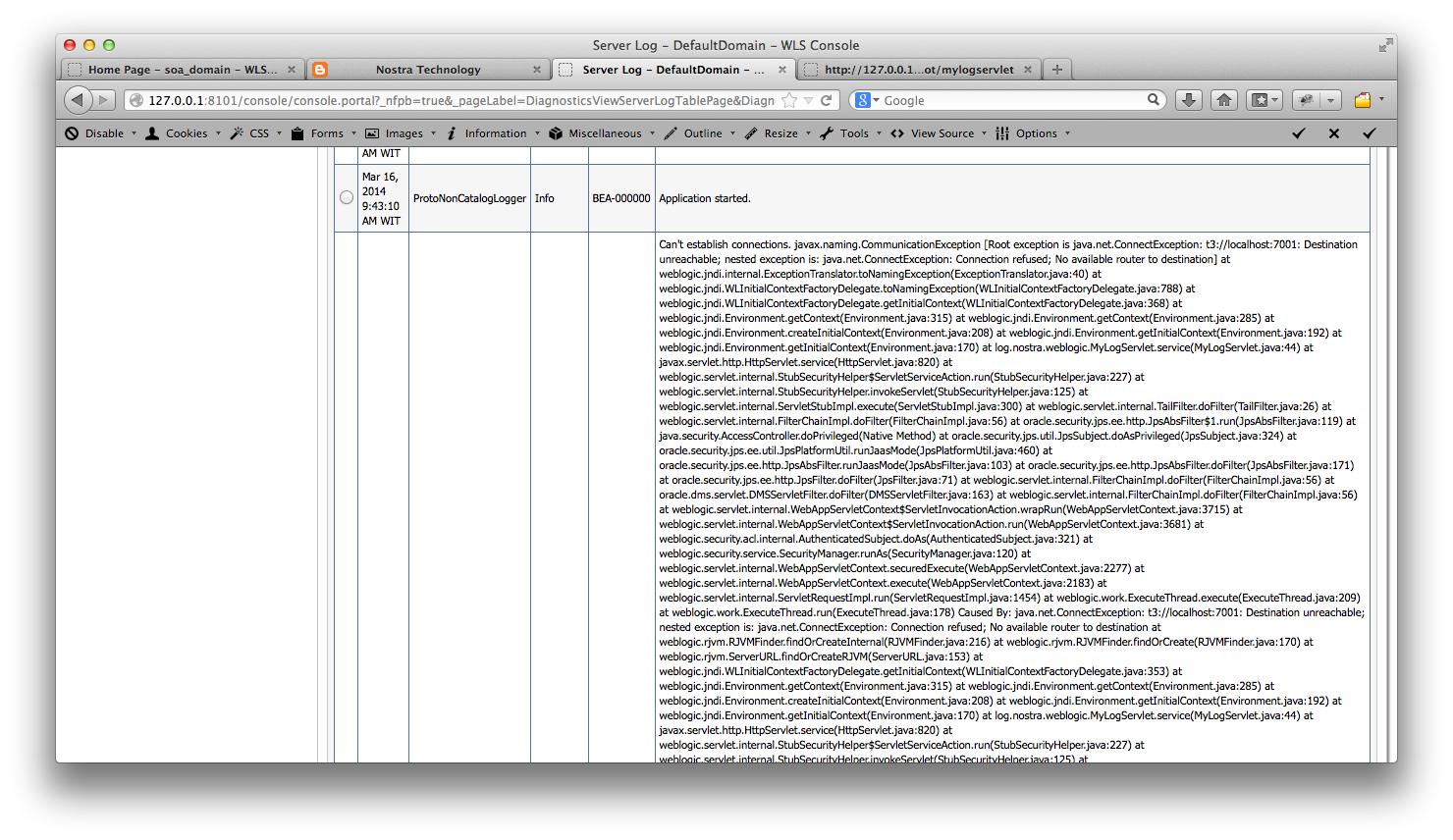Screen dimensions: 1453x840
Task: Close the Home Page - soa_domain tab
Action: (x=292, y=70)
